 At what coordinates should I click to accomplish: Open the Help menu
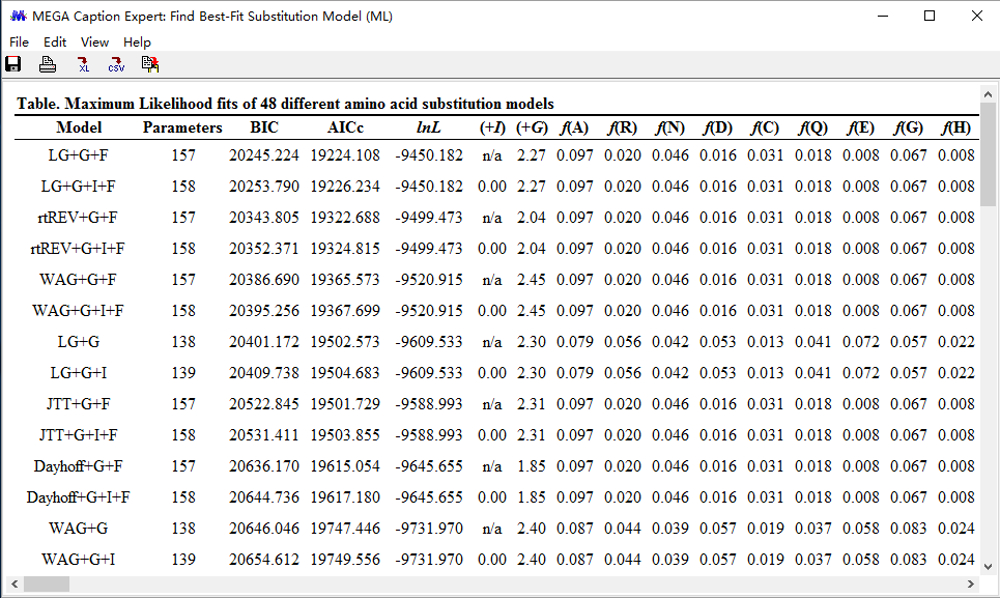tap(137, 42)
